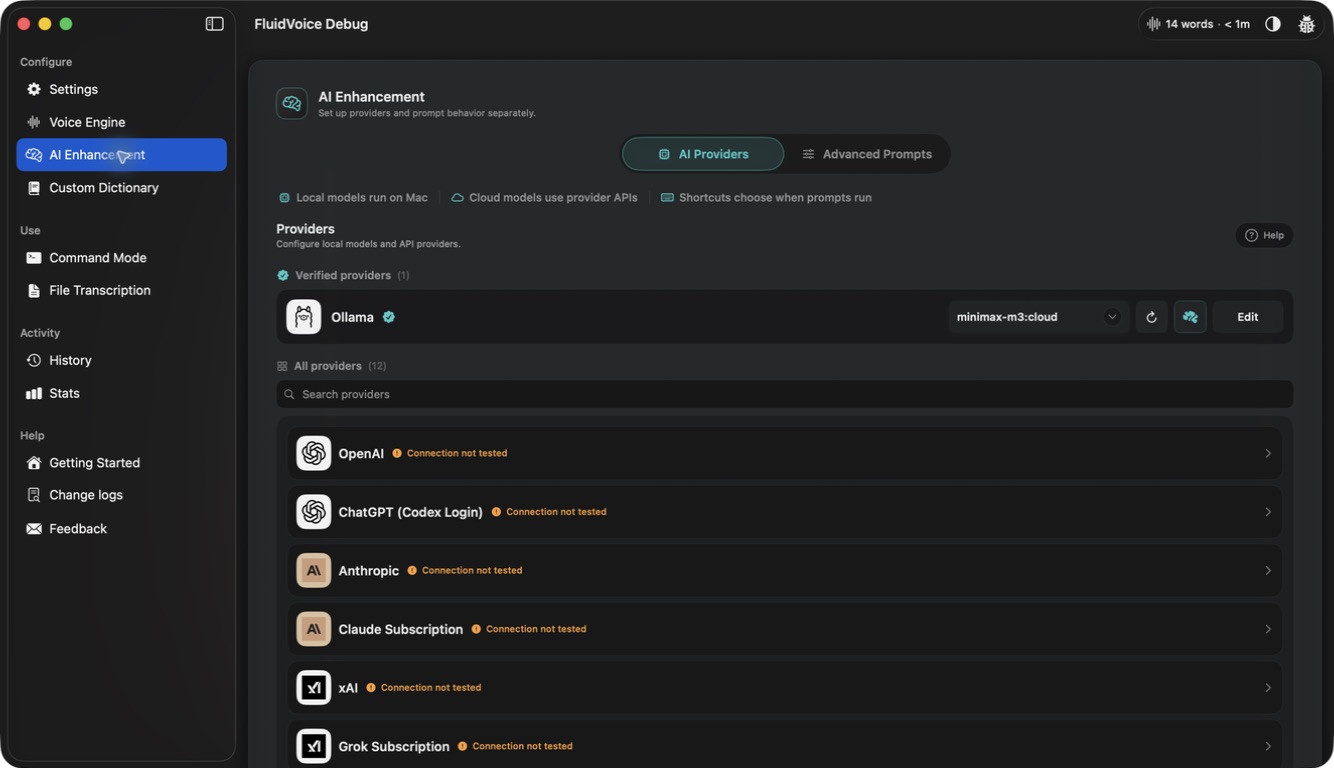Switch to the Advanced Prompts tab
This screenshot has height=768, width=1334.
click(x=867, y=154)
